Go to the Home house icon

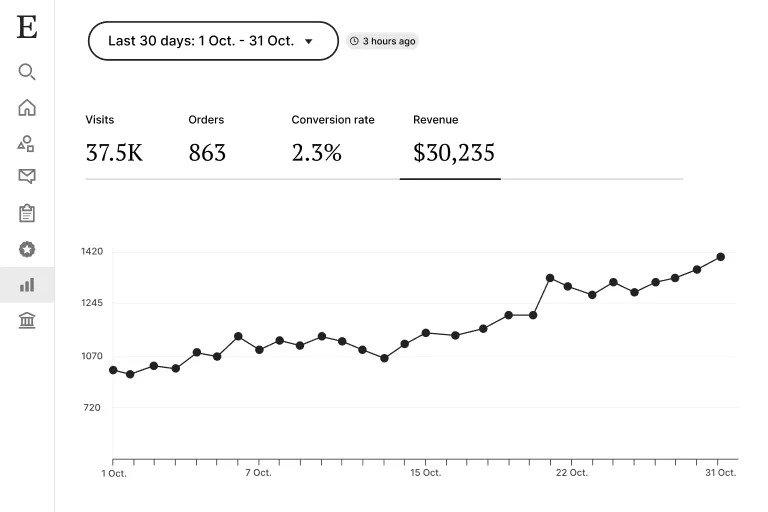pos(27,108)
